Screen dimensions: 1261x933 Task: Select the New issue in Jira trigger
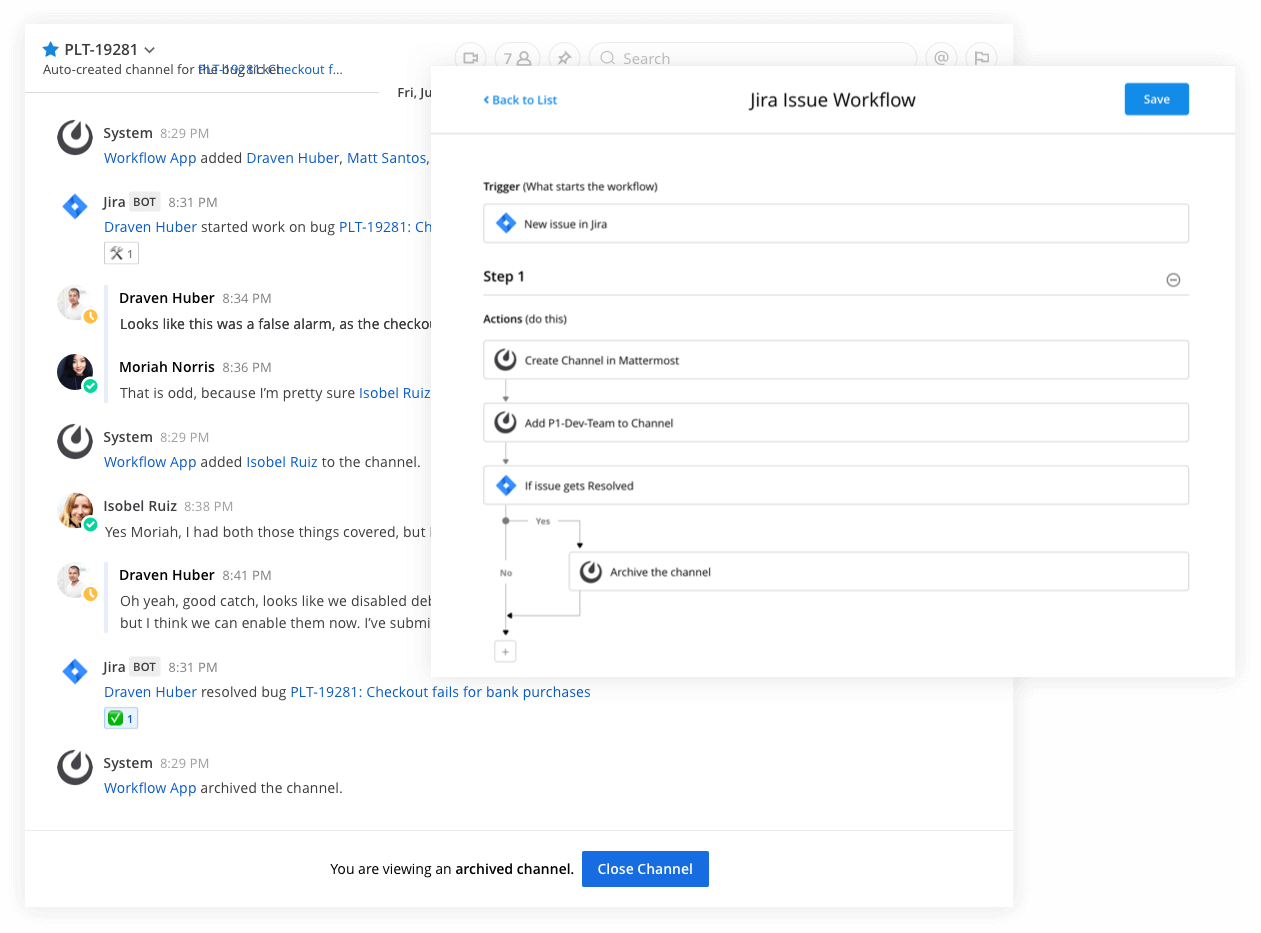[836, 224]
